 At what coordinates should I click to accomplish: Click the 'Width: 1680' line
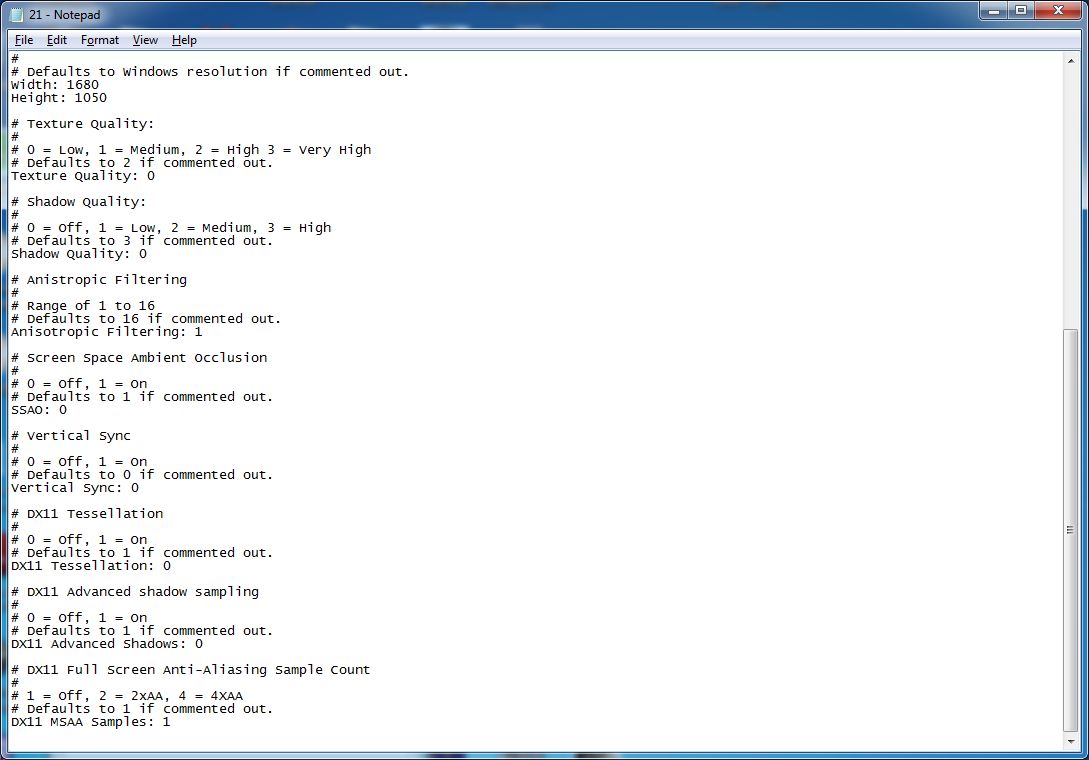[x=55, y=85]
